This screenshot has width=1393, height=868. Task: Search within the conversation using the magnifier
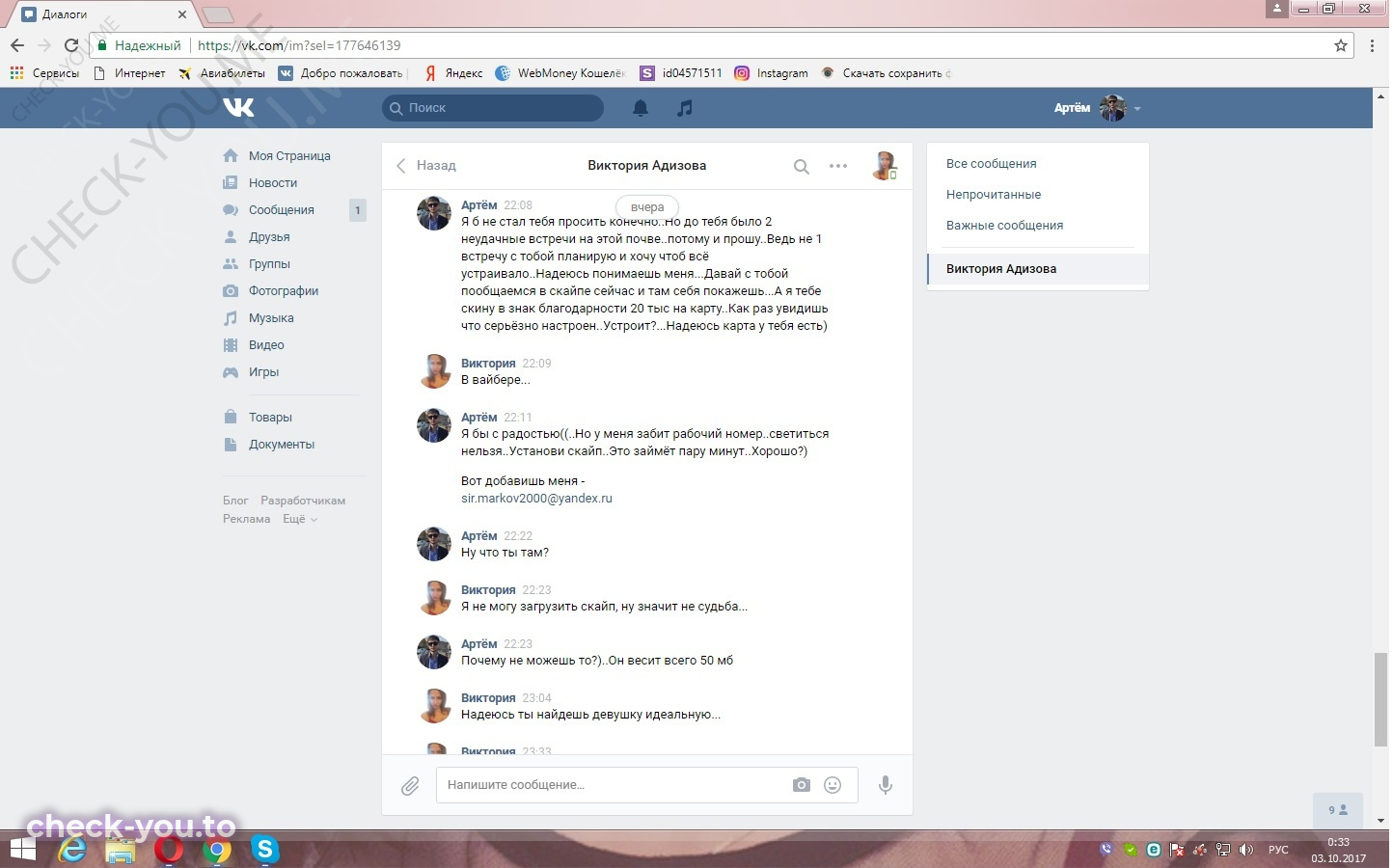coord(801,166)
